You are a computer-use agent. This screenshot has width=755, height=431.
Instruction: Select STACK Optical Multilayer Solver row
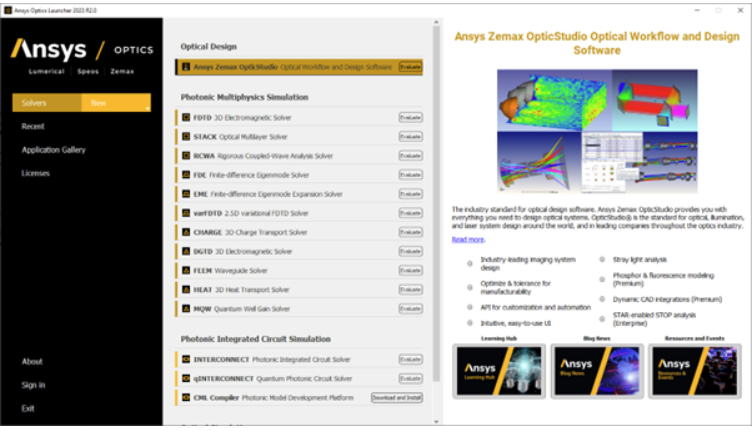tap(299, 137)
